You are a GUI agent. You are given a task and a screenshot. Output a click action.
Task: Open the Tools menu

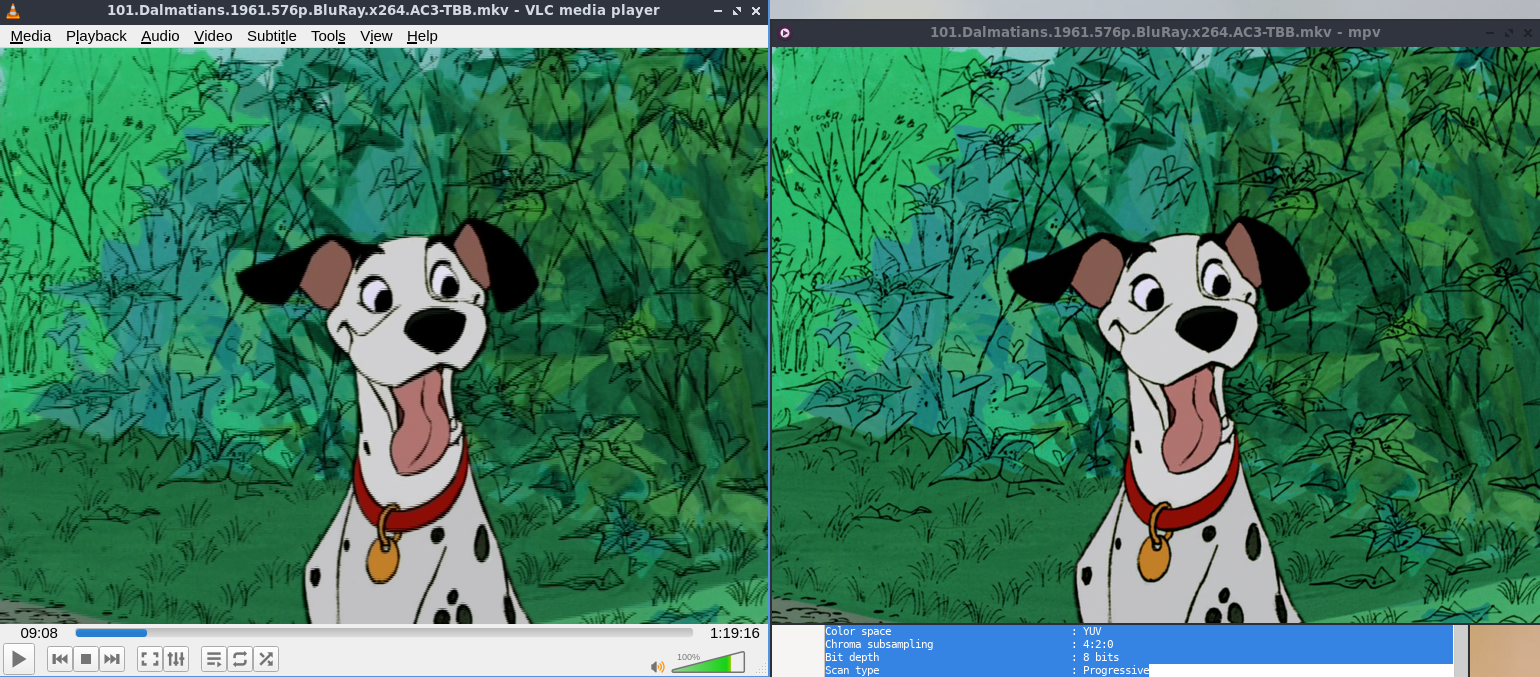[x=328, y=36]
